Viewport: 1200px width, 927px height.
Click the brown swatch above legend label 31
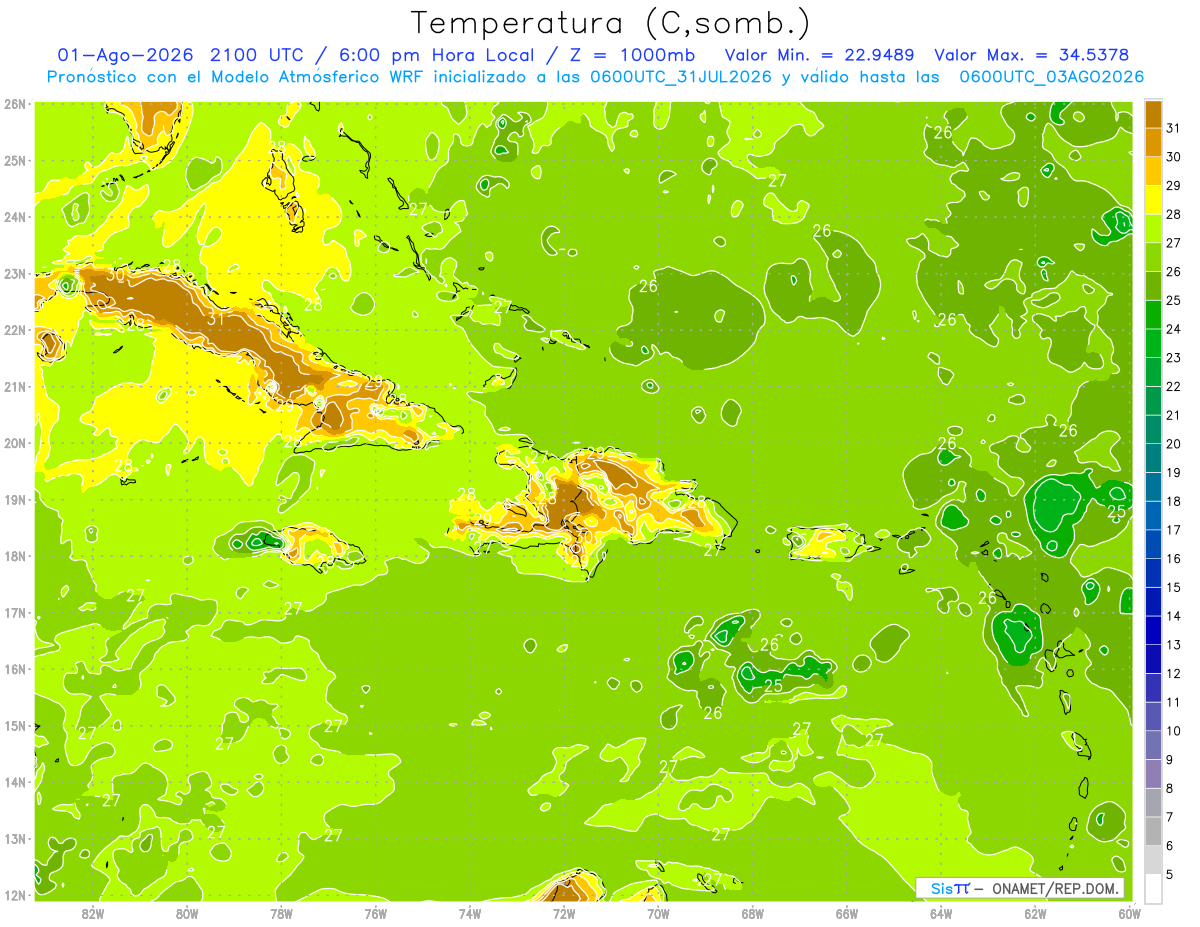(x=1153, y=114)
